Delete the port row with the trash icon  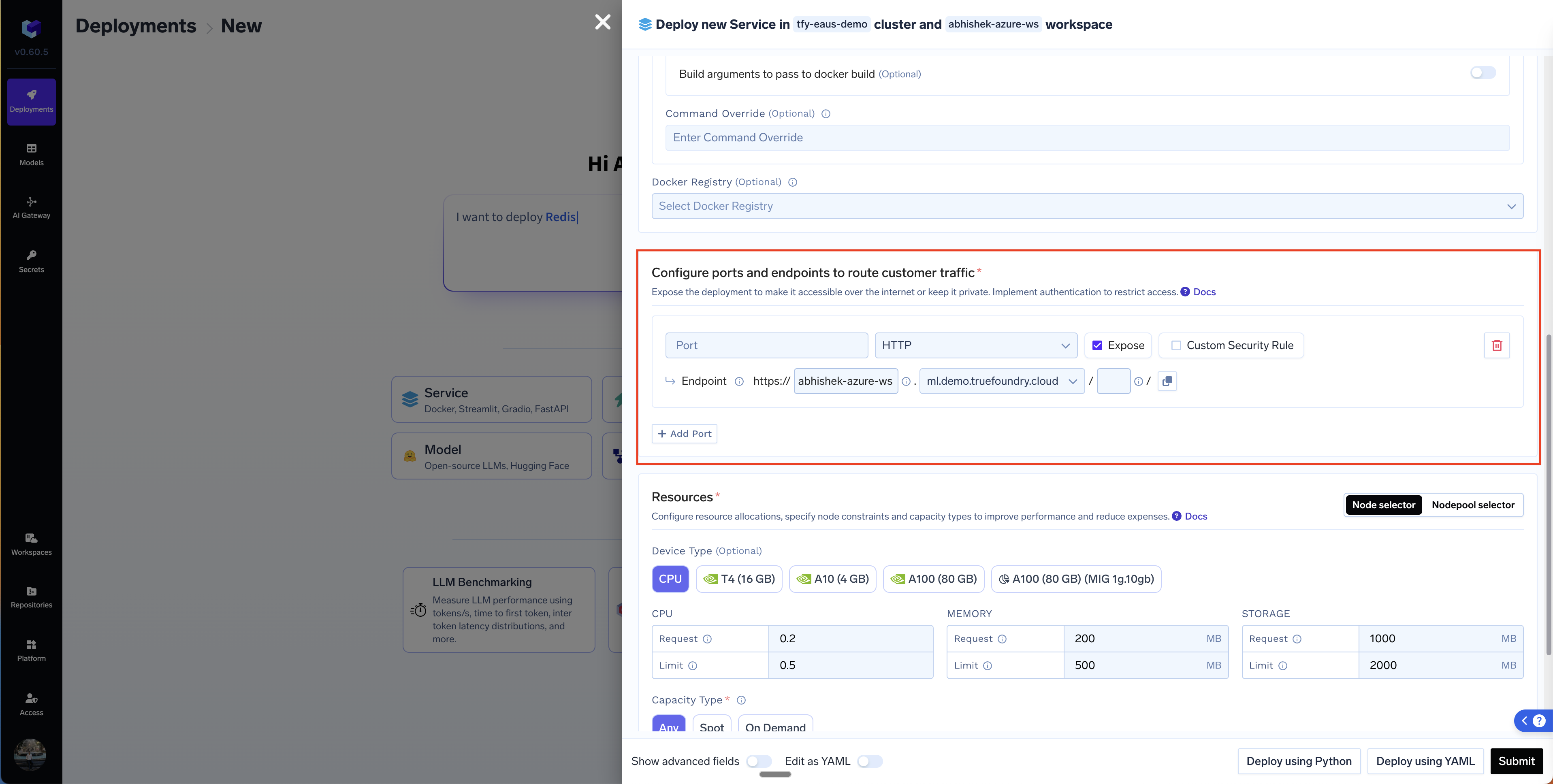point(1497,345)
